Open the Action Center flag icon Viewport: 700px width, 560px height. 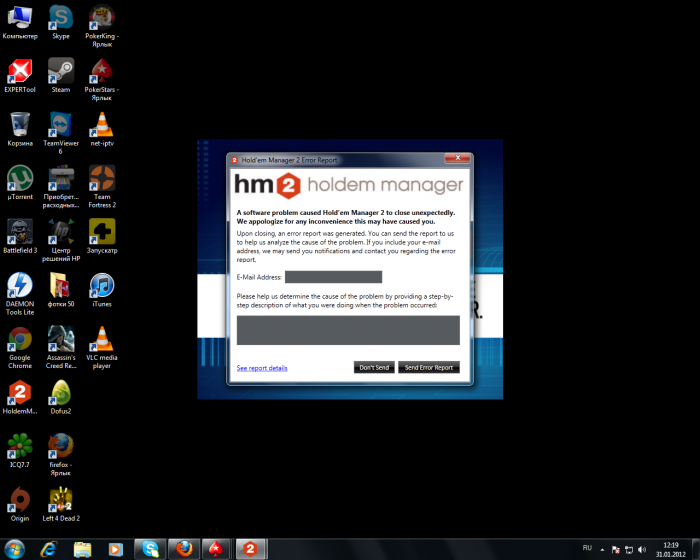point(616,550)
